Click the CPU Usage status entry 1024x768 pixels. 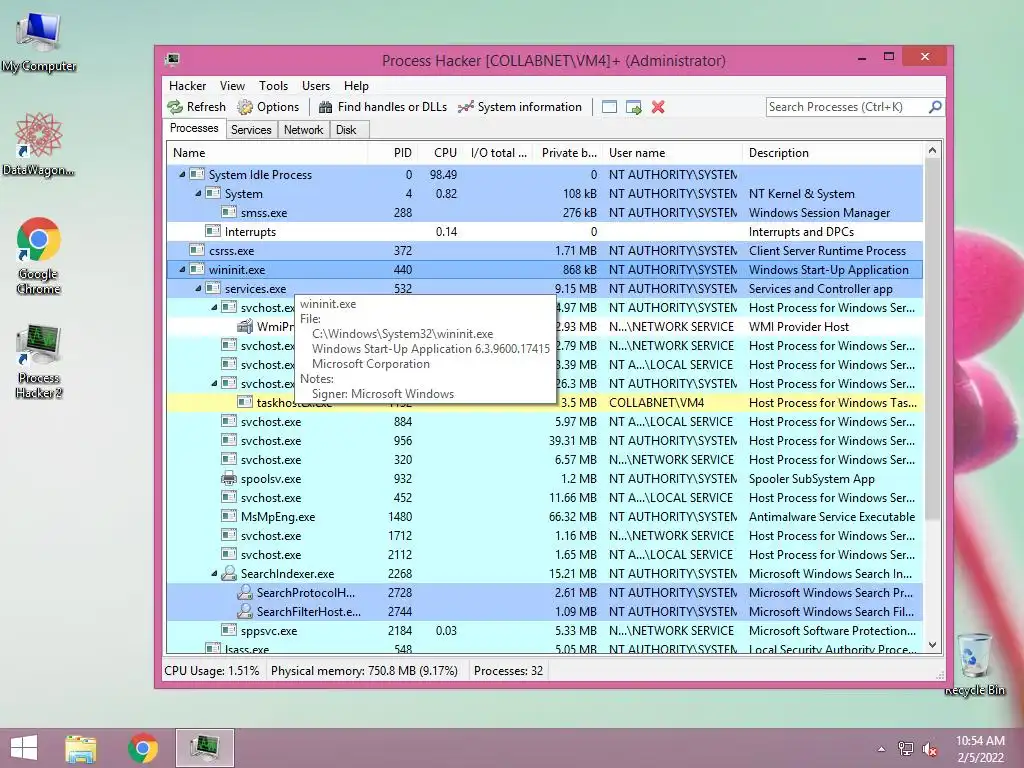click(212, 671)
